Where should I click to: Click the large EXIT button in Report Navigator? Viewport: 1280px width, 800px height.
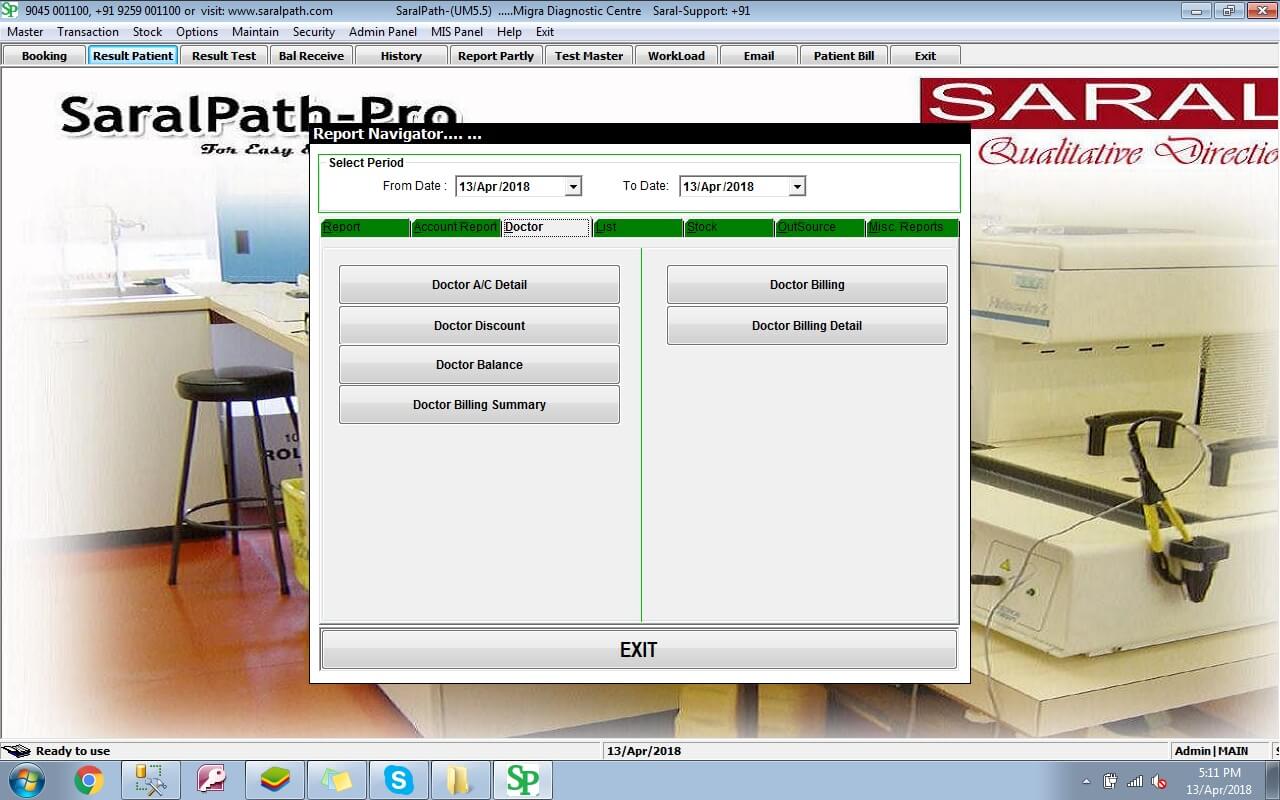(x=639, y=650)
